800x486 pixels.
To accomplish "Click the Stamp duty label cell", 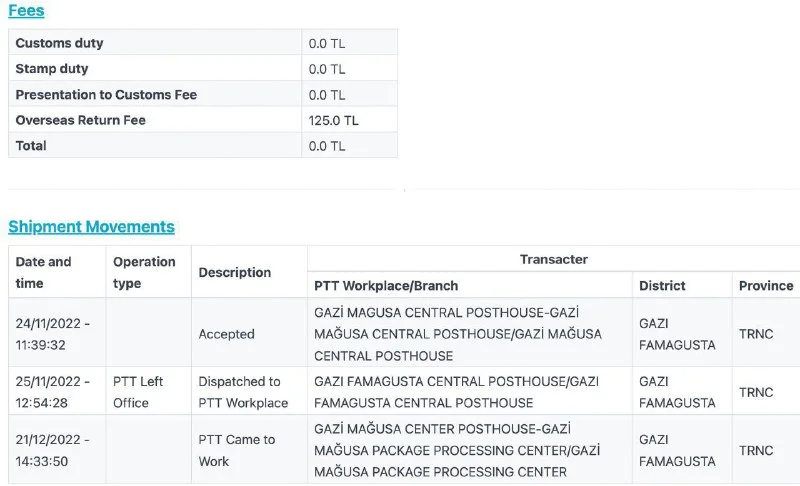I will [52, 69].
